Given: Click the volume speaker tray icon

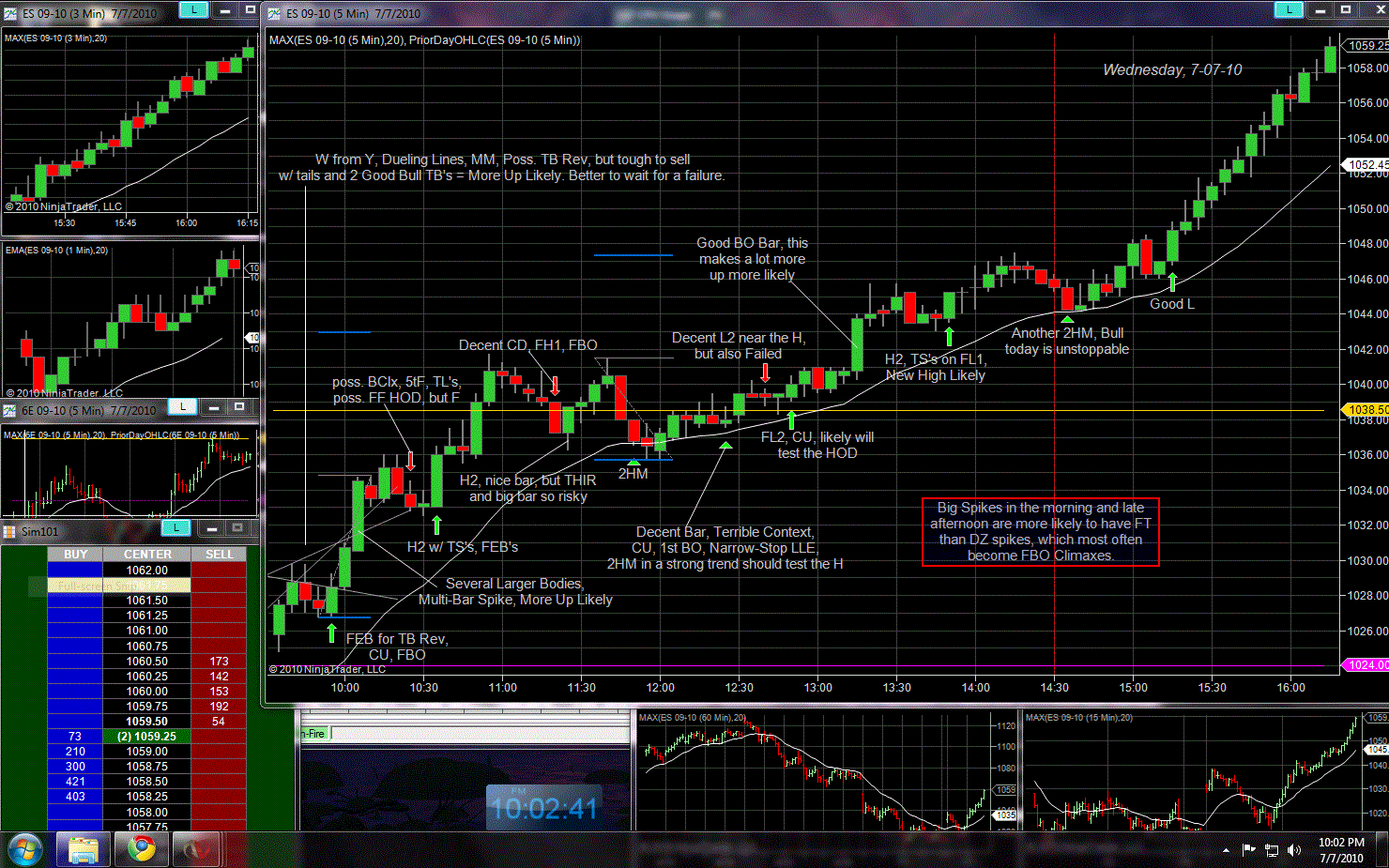Looking at the screenshot, I should click(1294, 850).
